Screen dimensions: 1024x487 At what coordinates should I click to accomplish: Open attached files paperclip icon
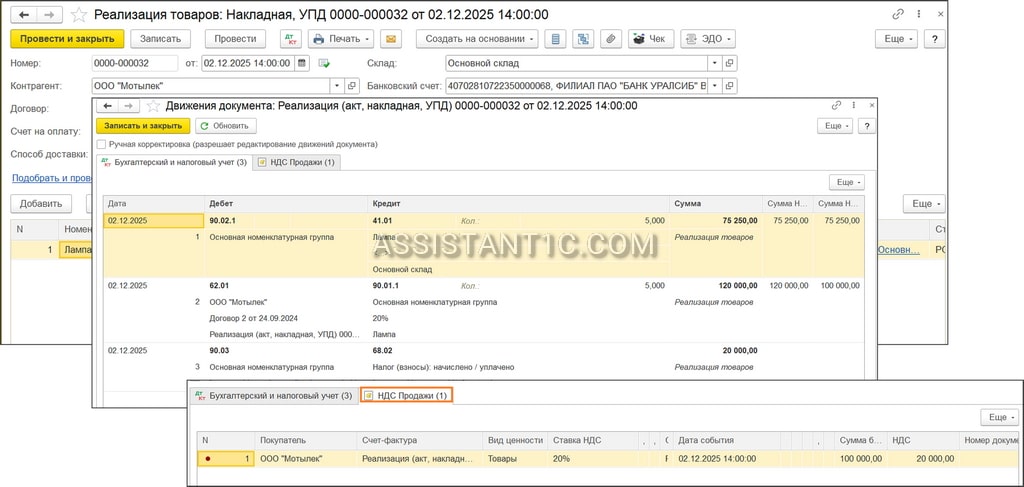(610, 39)
